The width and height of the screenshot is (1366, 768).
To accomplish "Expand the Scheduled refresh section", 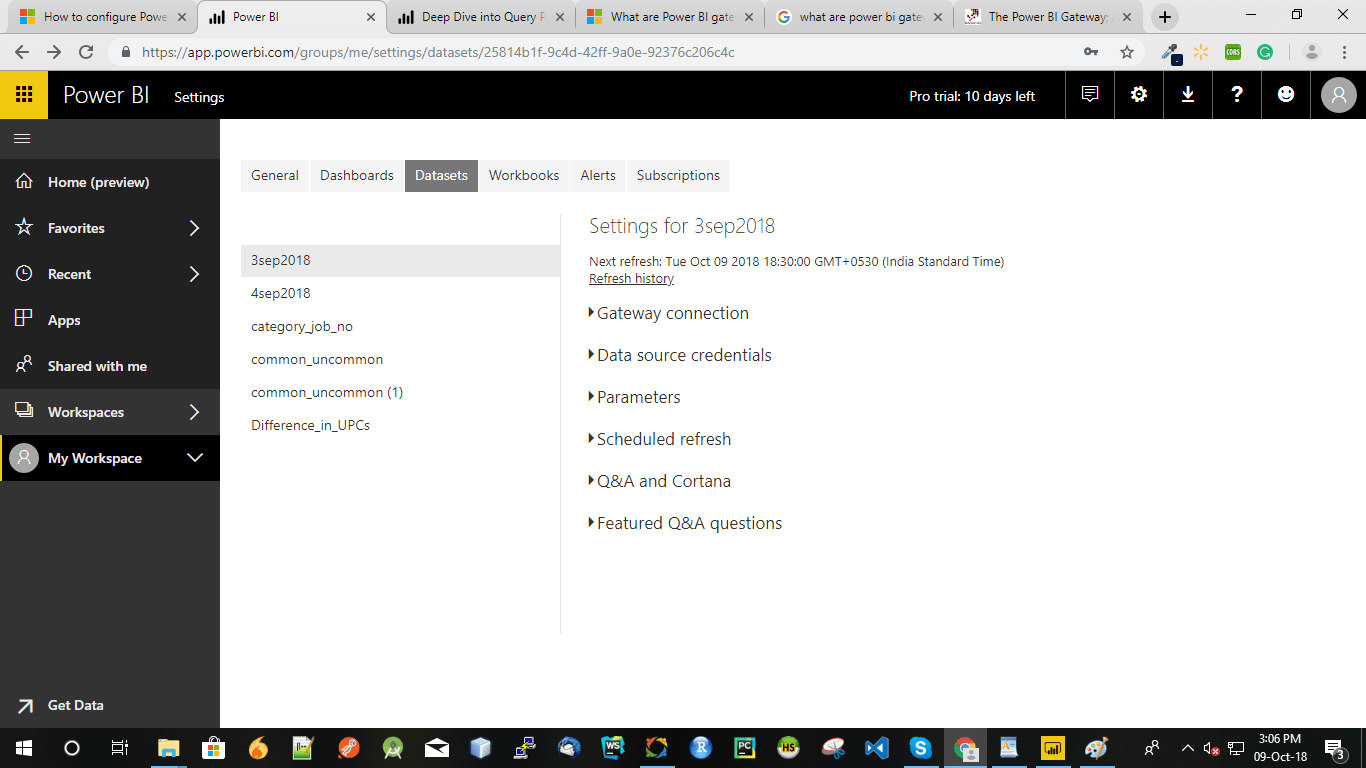I will (x=660, y=439).
